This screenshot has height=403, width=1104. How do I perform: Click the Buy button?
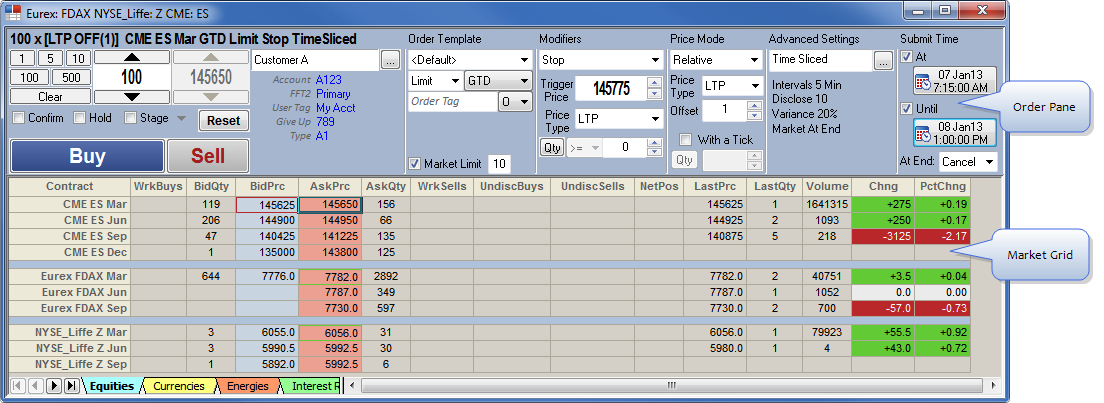[87, 156]
